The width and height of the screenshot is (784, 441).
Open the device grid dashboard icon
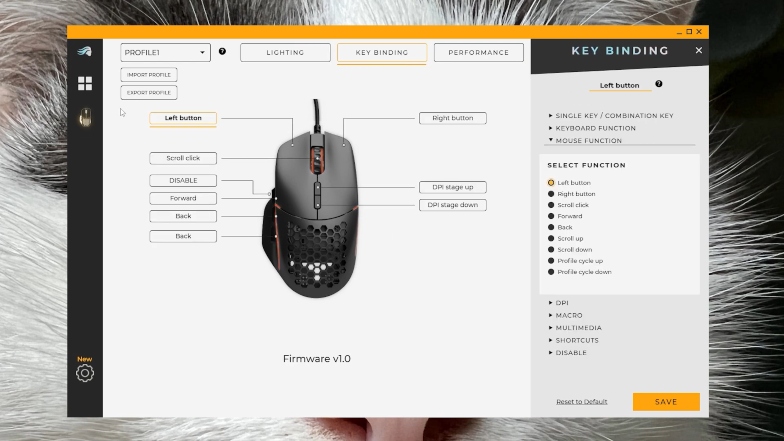click(85, 84)
